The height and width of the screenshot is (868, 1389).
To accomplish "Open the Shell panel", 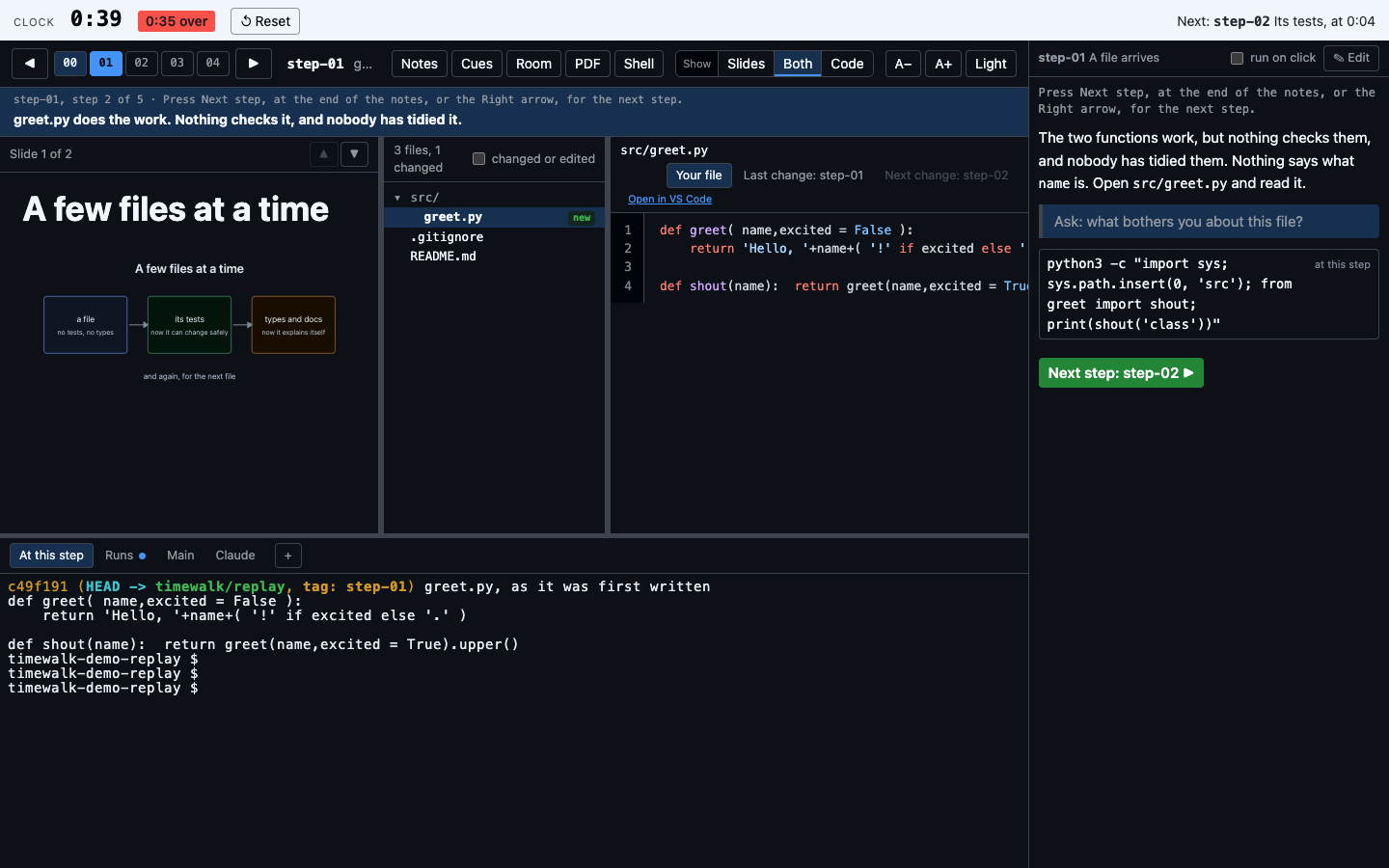I will [639, 64].
